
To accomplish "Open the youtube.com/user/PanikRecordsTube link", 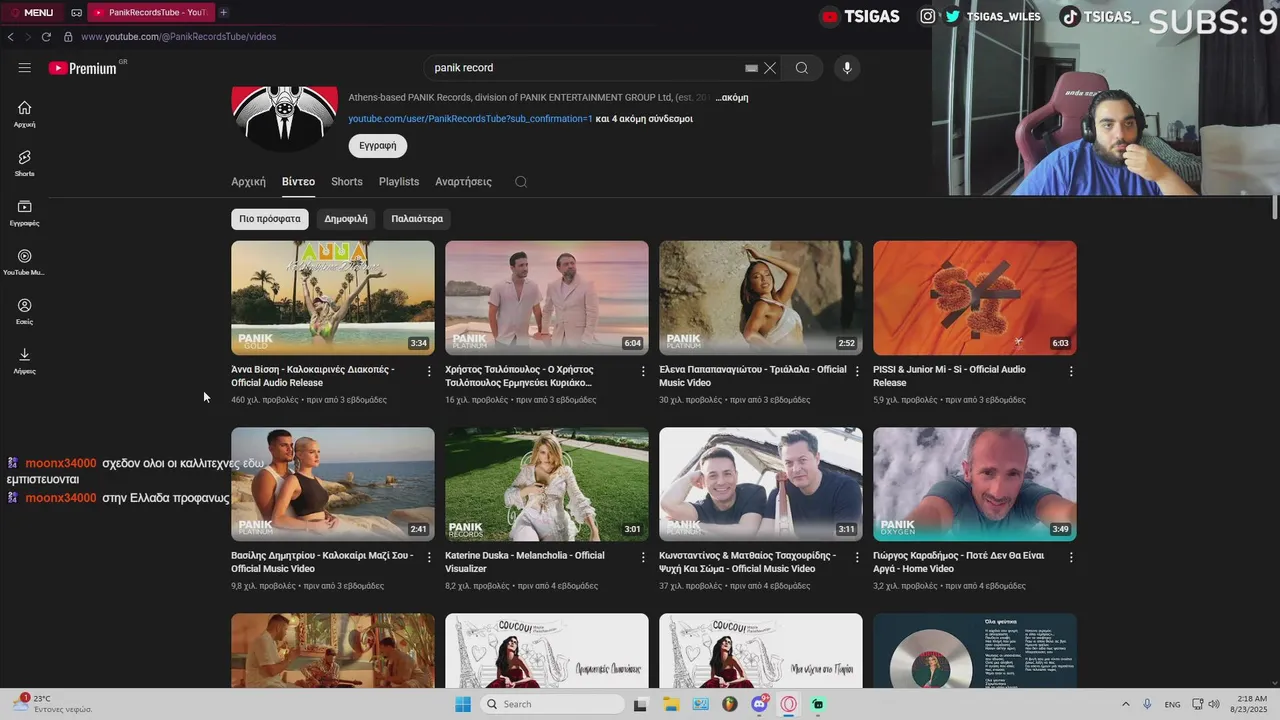I will 470,119.
